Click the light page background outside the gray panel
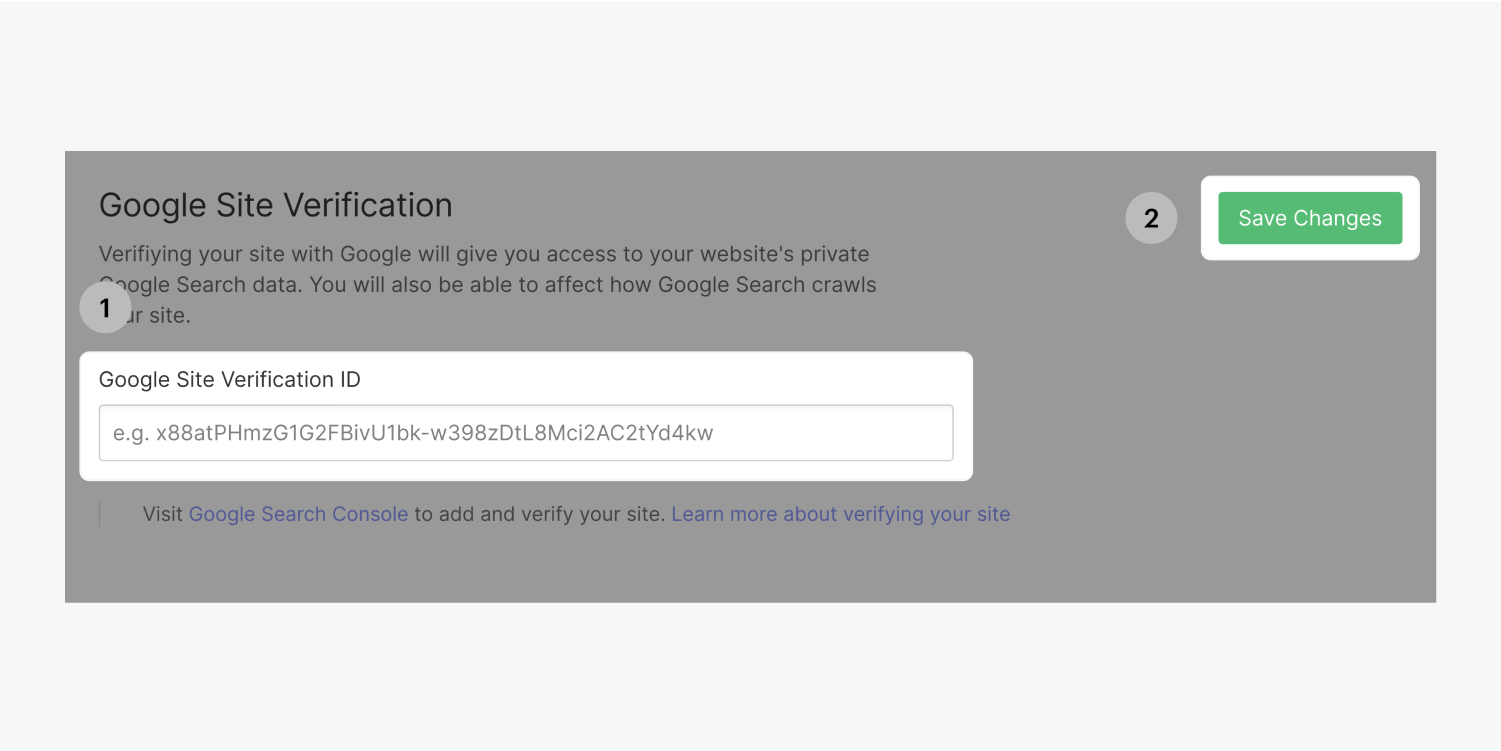This screenshot has width=1501, height=751. click(750, 680)
